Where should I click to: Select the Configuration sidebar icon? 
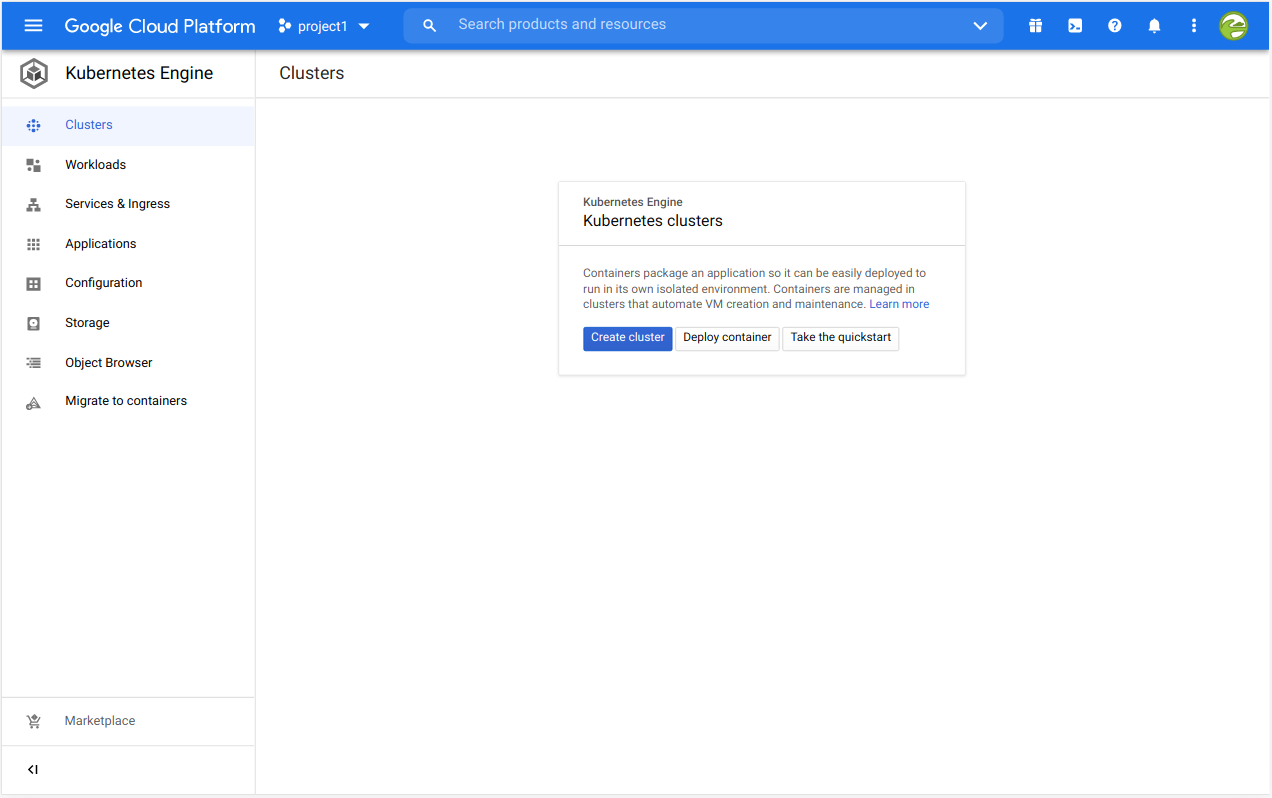pos(33,283)
